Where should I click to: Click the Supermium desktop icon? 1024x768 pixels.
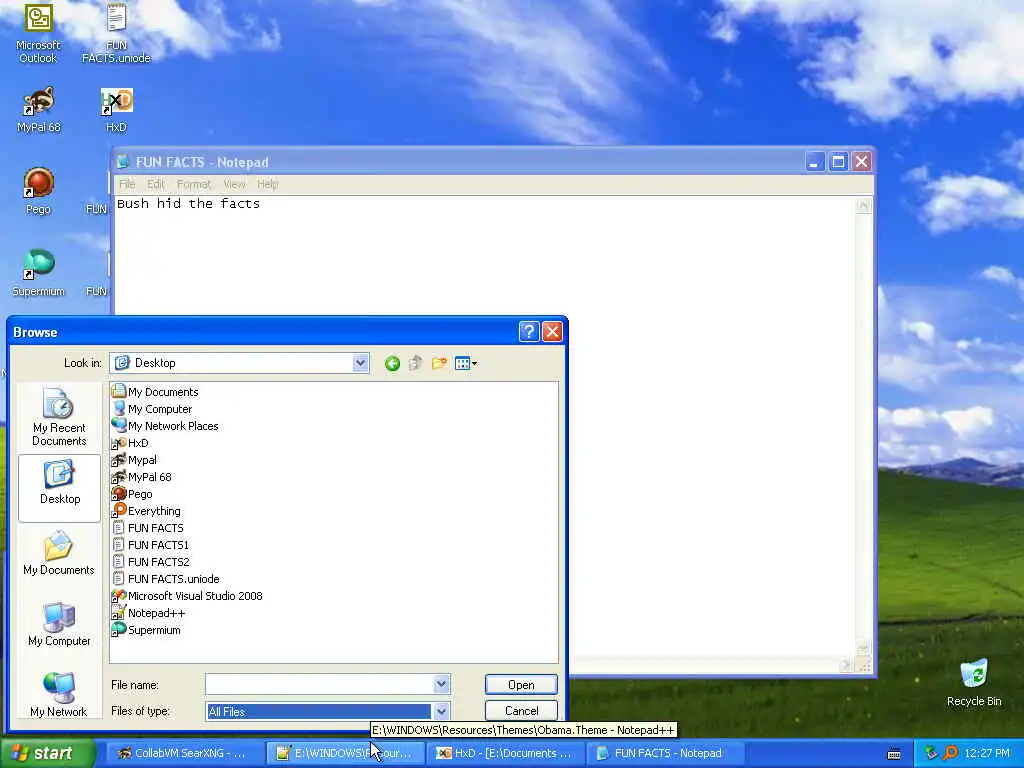pyautogui.click(x=39, y=274)
